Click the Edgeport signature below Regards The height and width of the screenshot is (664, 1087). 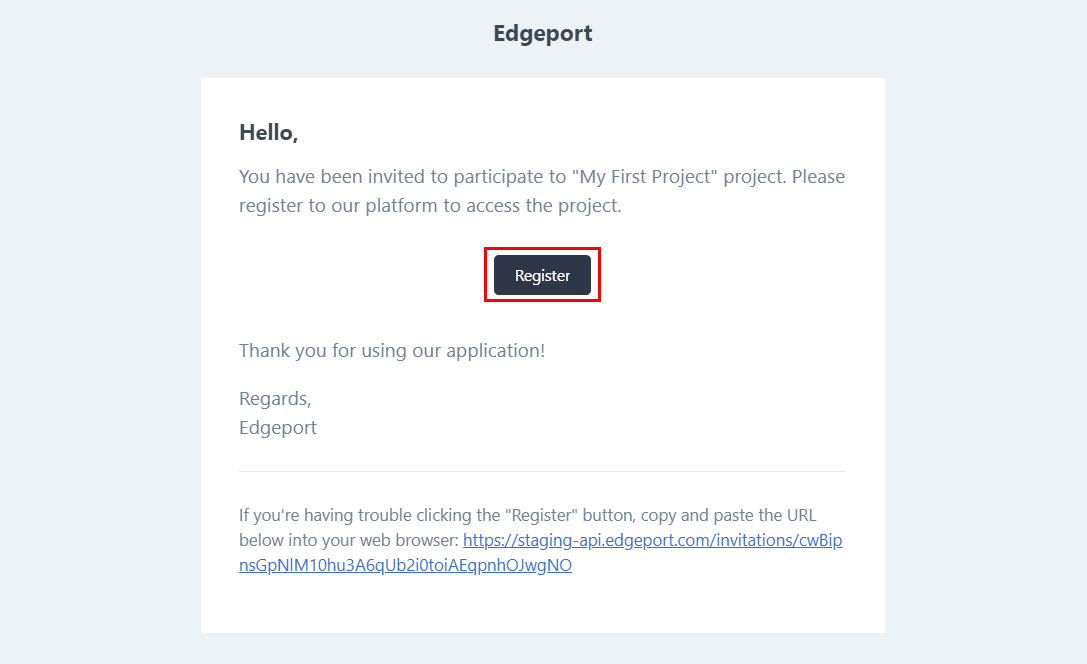[x=278, y=428]
